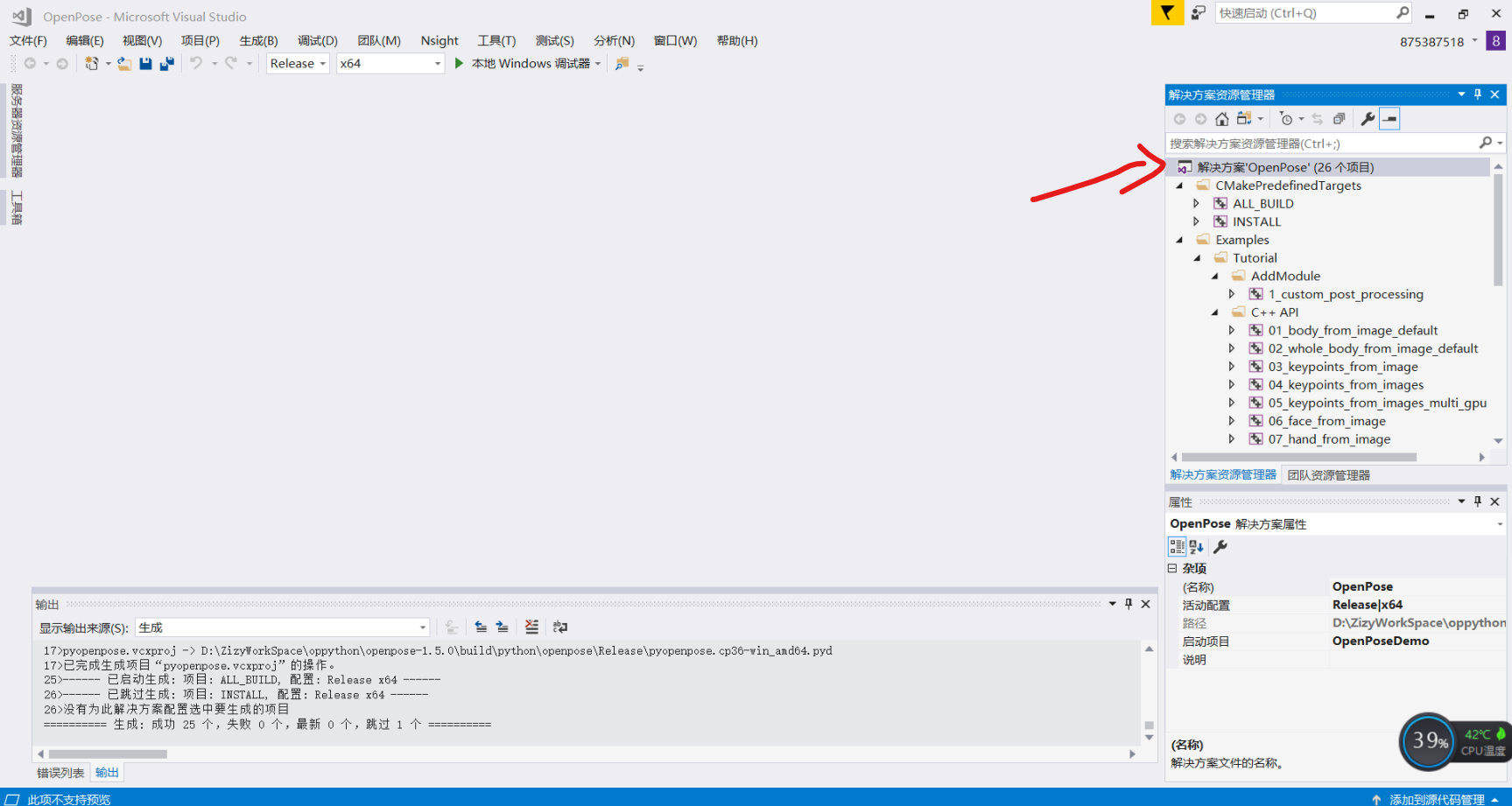The image size is (1512, 806).
Task: Open Solution Explorer home view
Action: [x=1221, y=118]
